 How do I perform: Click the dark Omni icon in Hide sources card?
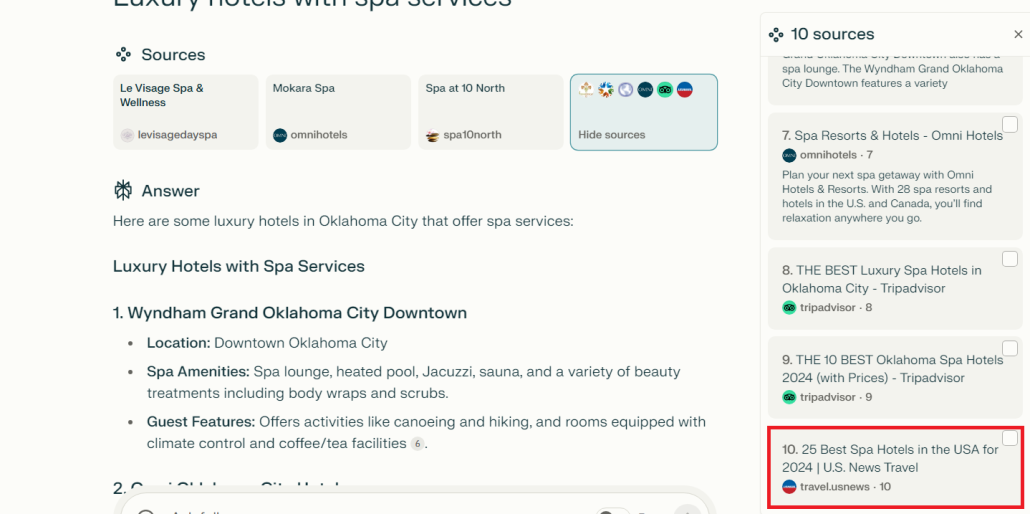click(x=645, y=89)
